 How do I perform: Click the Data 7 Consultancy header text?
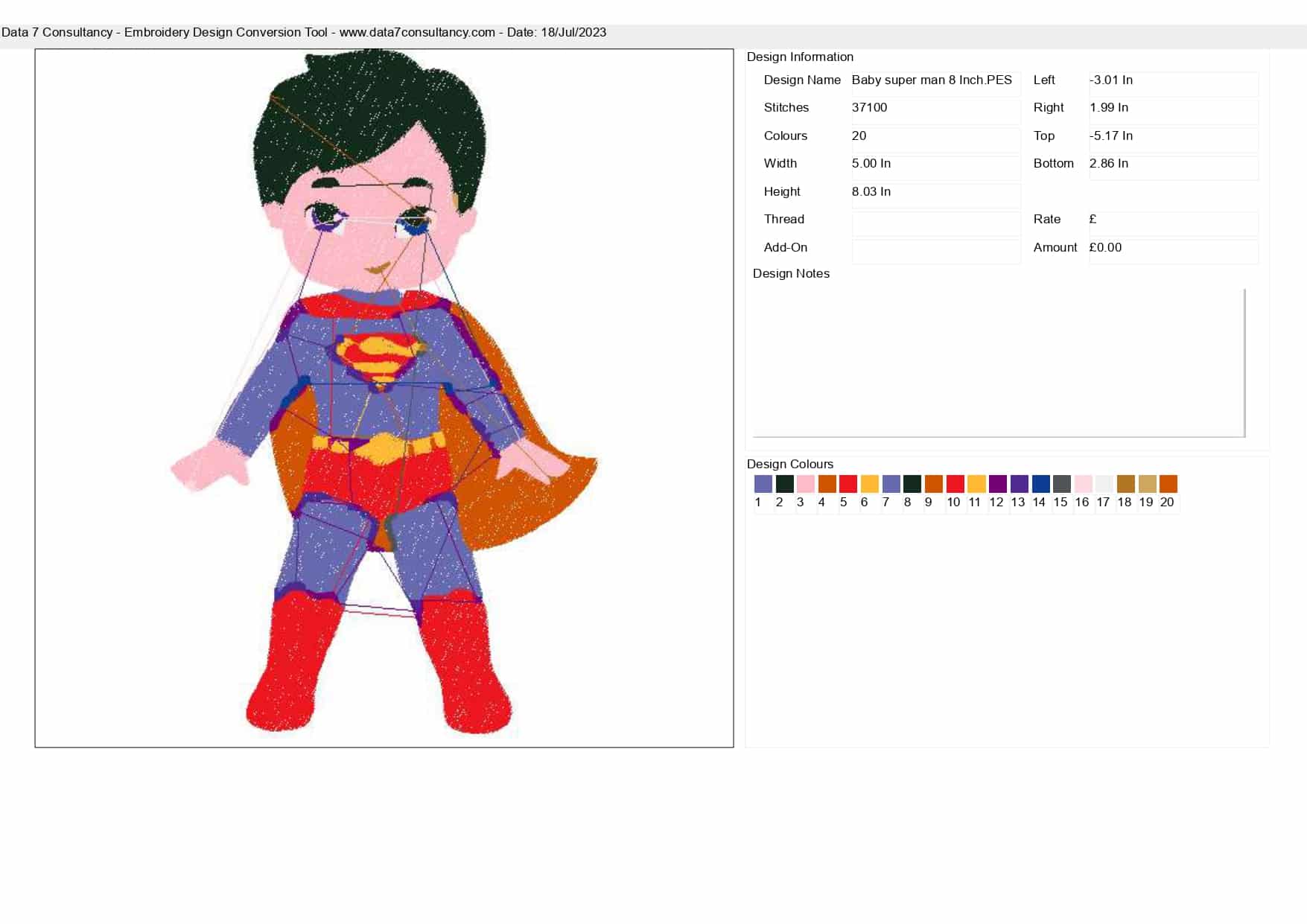304,33
